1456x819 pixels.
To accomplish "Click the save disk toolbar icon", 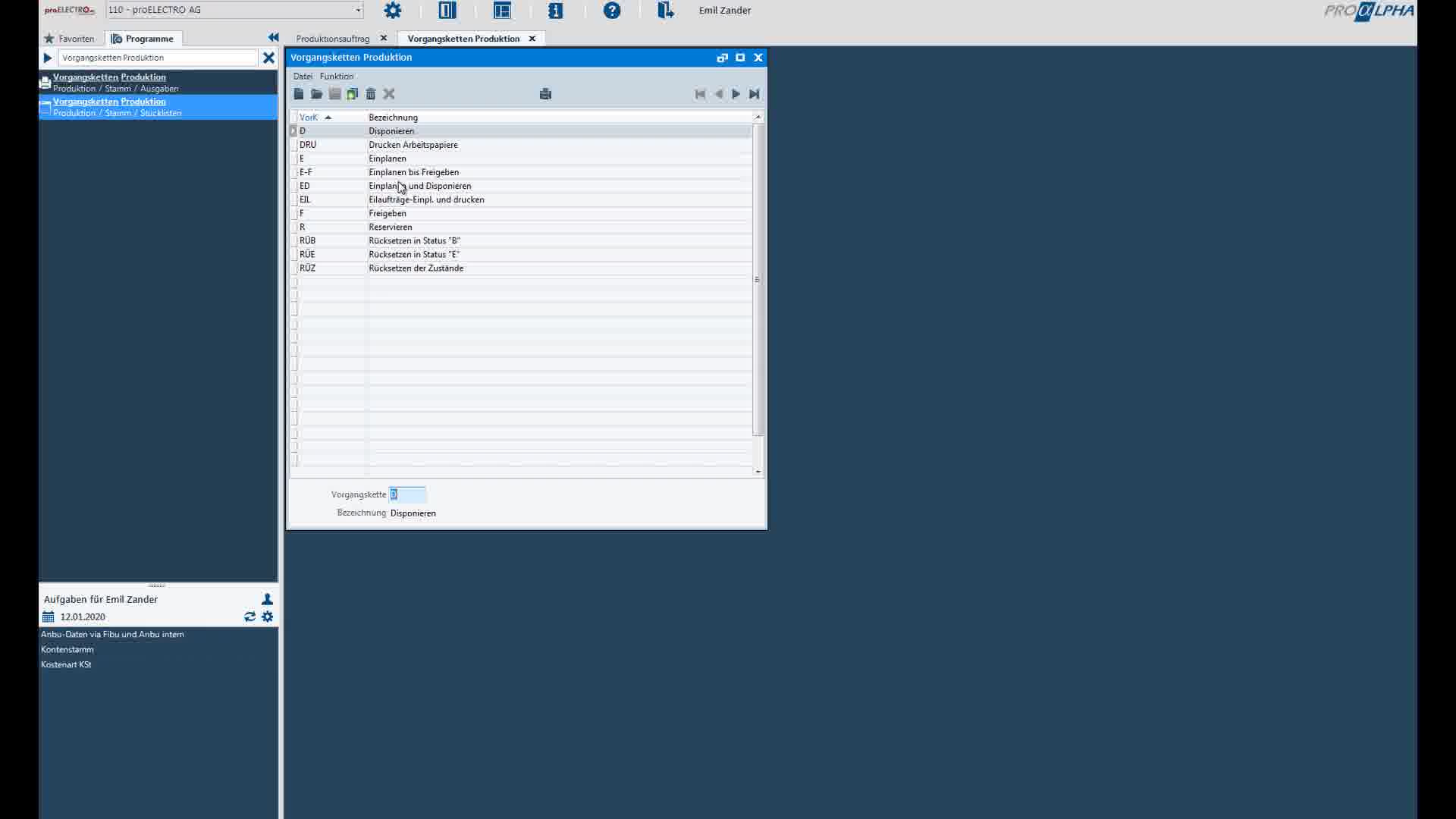I will (x=334, y=94).
